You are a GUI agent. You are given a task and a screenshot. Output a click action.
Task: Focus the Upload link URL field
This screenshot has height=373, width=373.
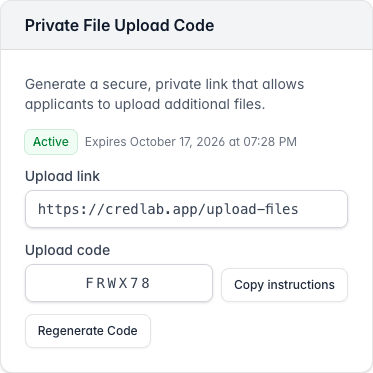[x=186, y=209]
